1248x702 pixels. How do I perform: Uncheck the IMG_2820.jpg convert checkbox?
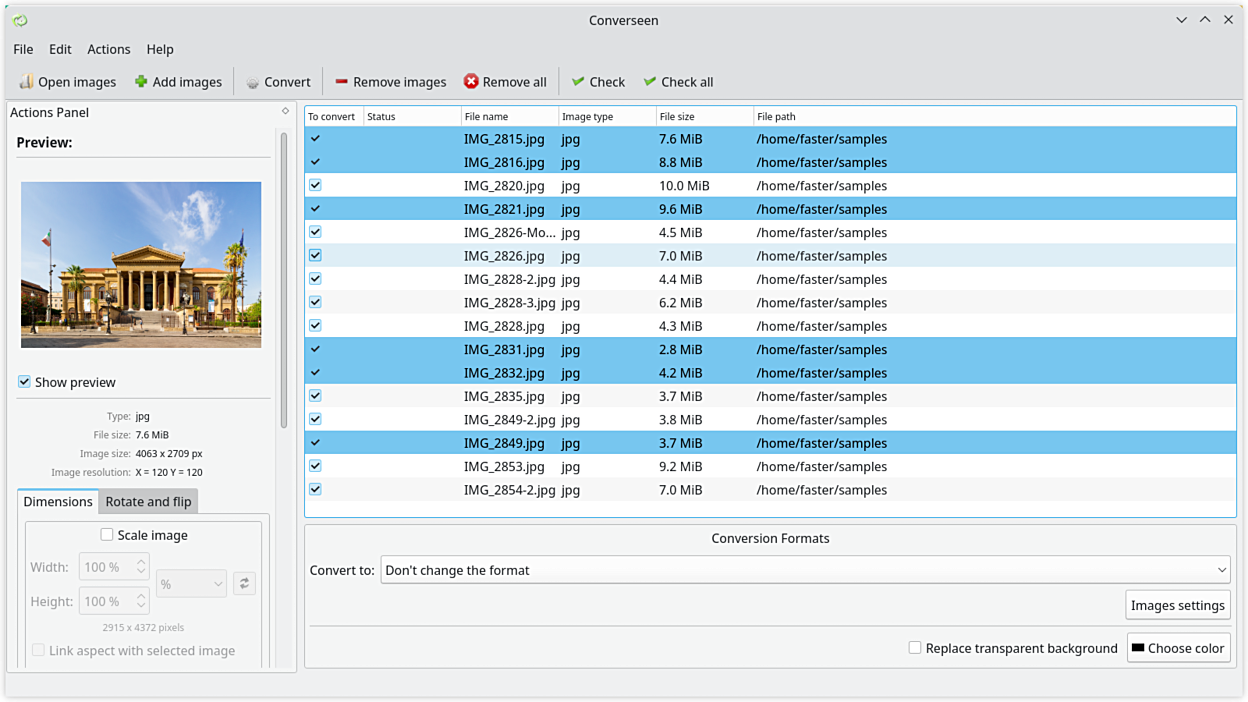tap(315, 185)
